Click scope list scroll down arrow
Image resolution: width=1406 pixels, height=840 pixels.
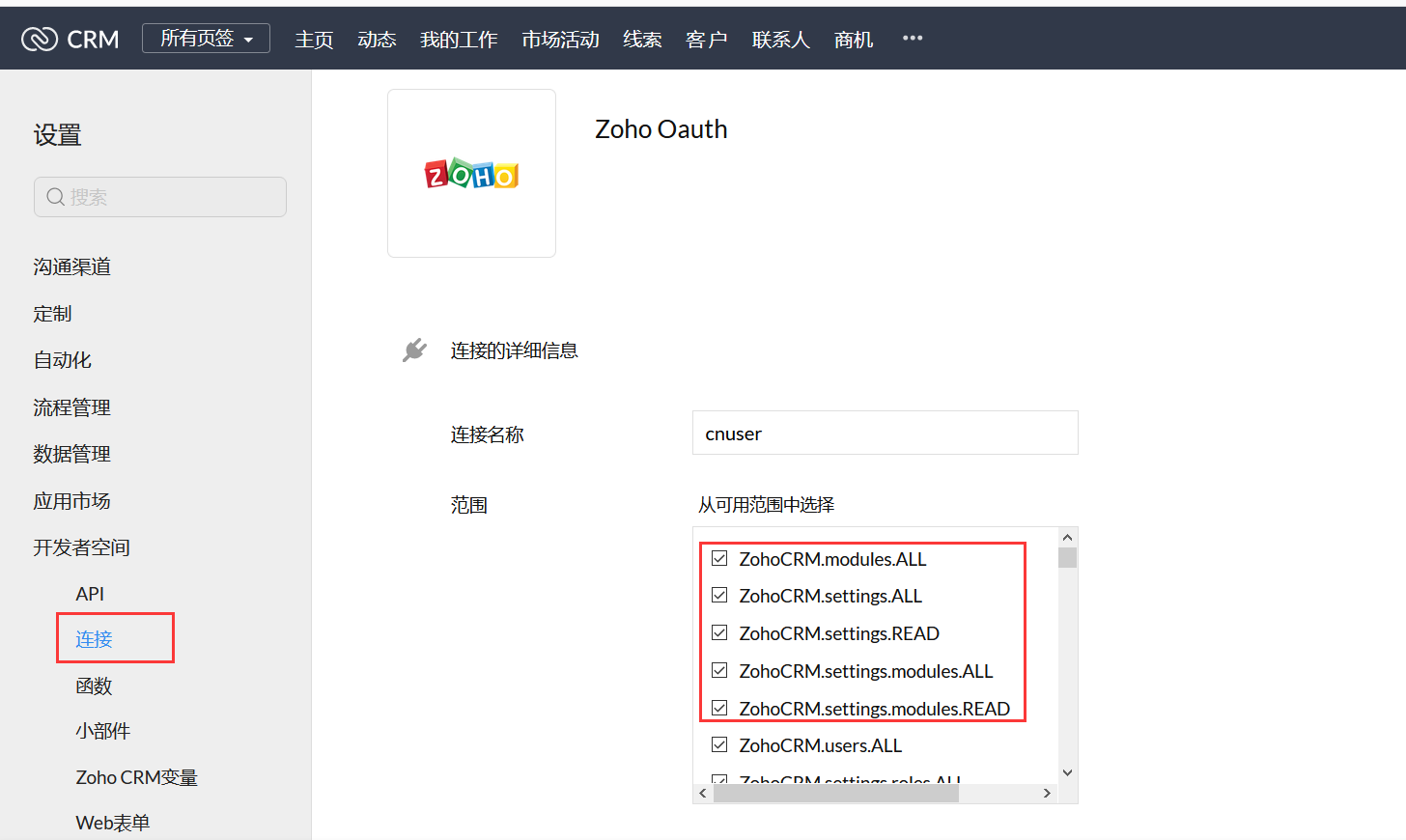1067,772
